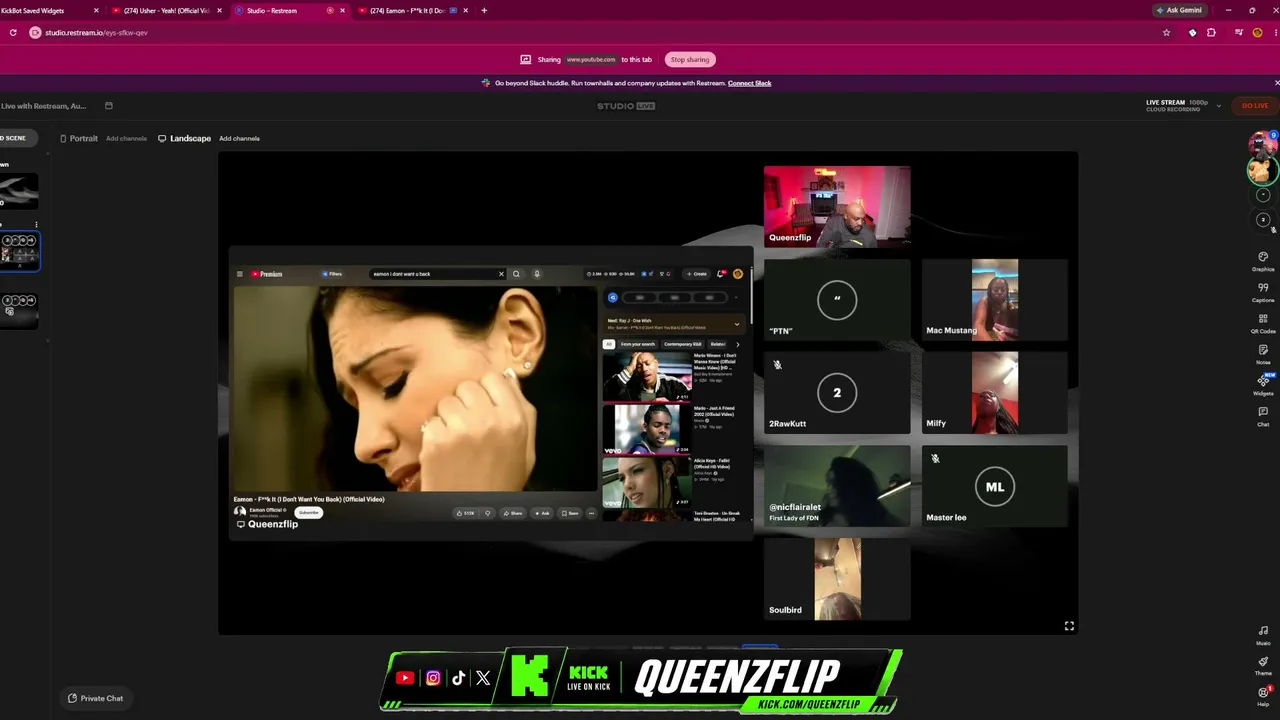Viewport: 1280px width, 720px height.
Task: Open the Chrome profile avatar
Action: pos(1257,32)
